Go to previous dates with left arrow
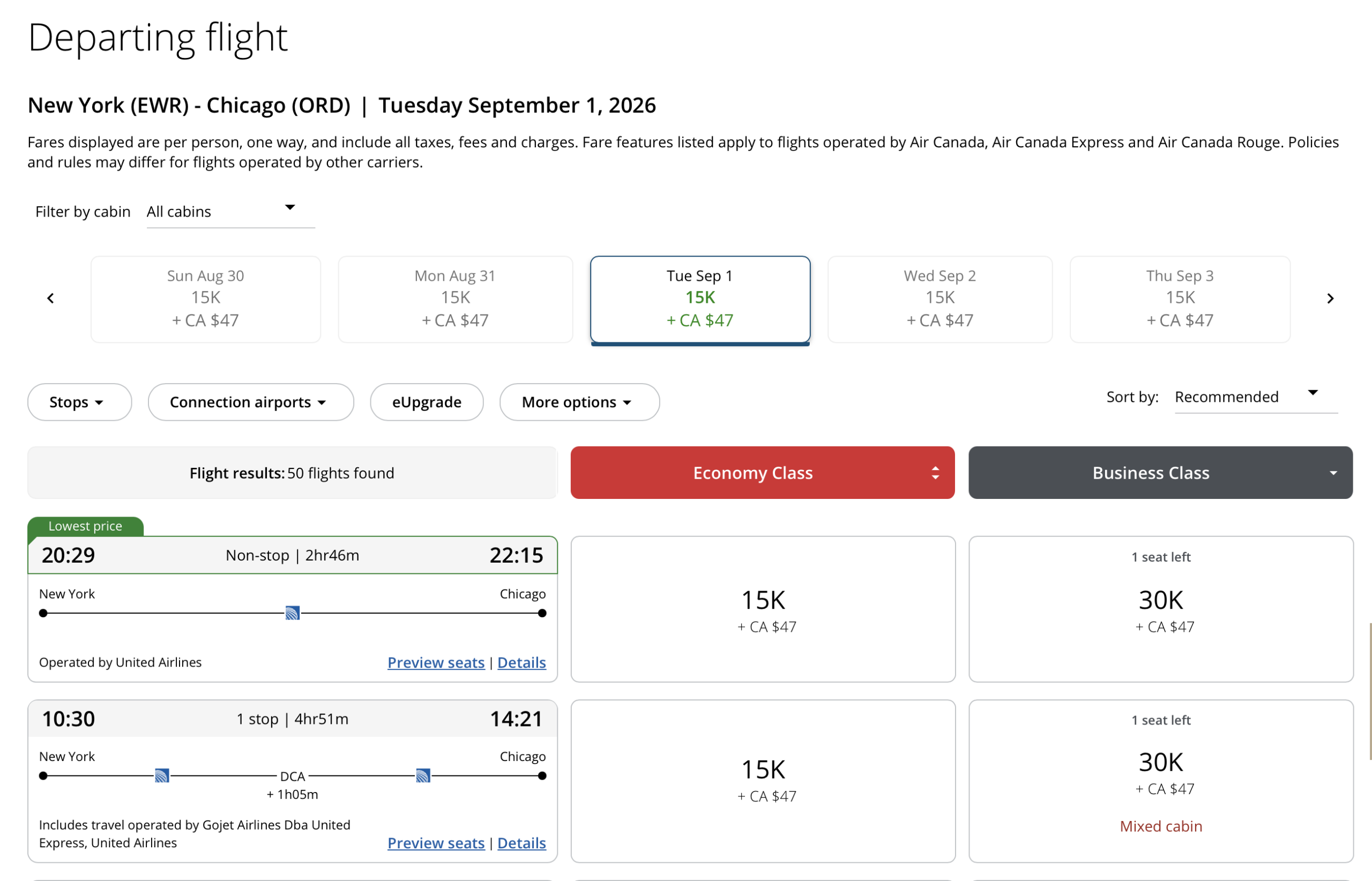This screenshot has height=881, width=1372. click(x=50, y=298)
